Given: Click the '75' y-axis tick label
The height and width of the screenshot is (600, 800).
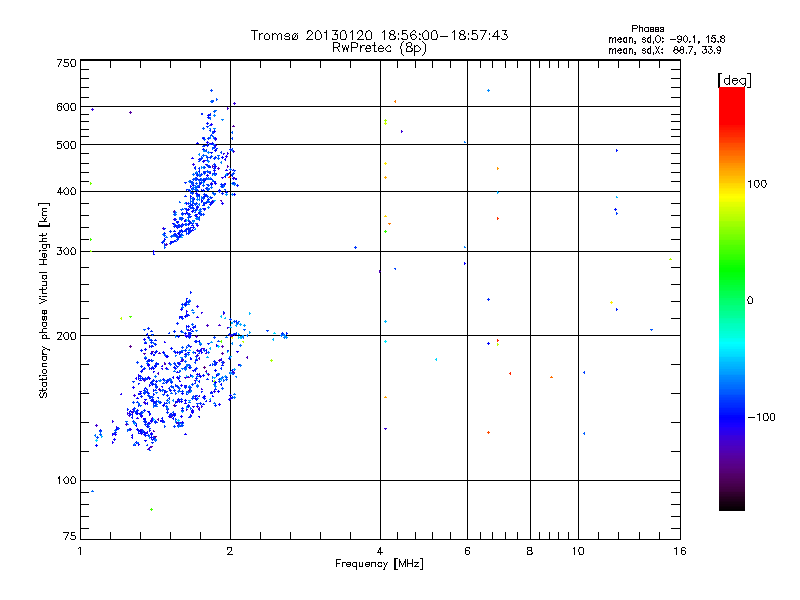Looking at the screenshot, I should [70, 536].
